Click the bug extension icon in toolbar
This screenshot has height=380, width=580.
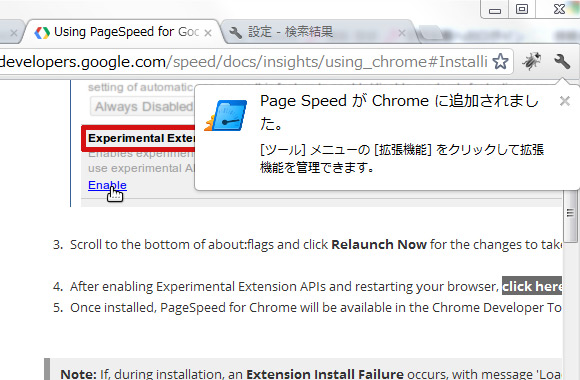532,61
